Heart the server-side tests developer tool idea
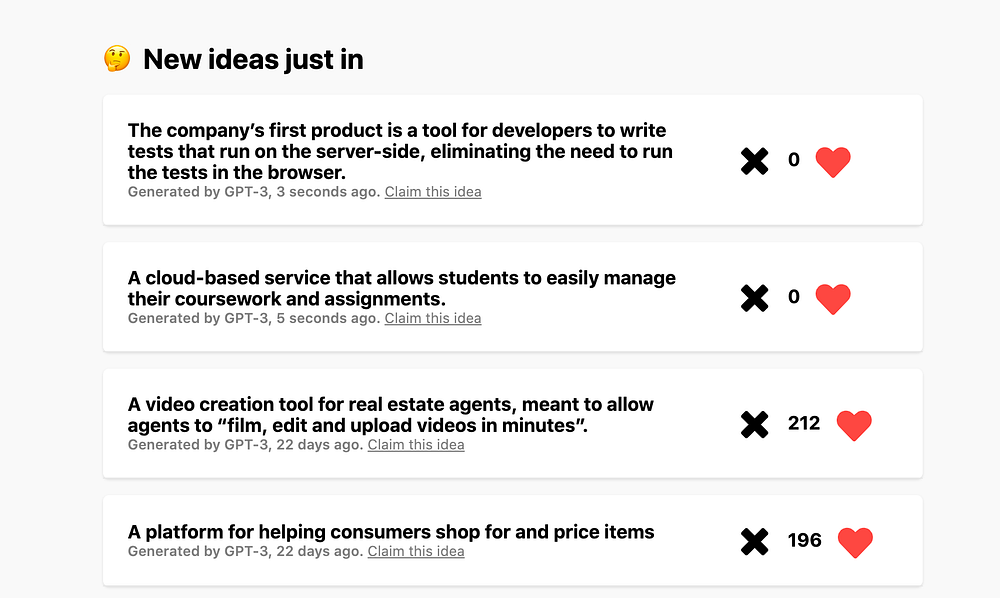Screen dimensions: 1000x598 click(x=833, y=161)
